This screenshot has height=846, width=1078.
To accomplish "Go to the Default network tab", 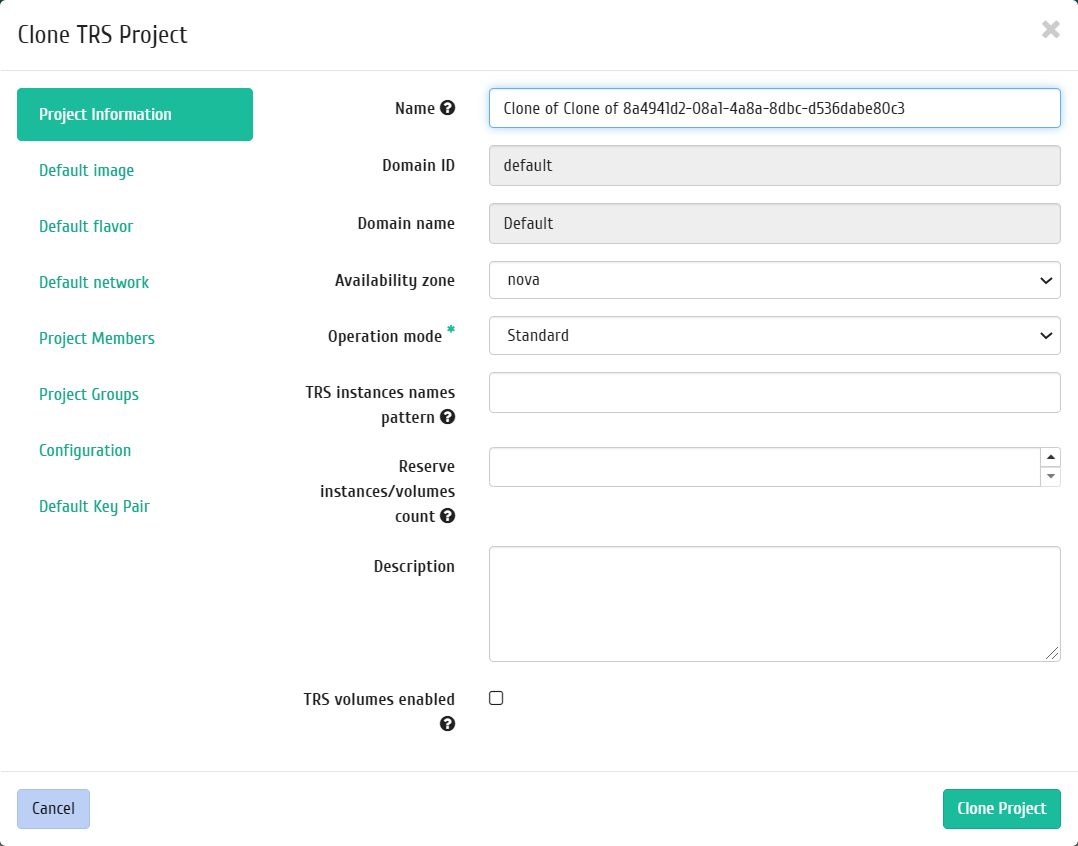I will (x=94, y=282).
